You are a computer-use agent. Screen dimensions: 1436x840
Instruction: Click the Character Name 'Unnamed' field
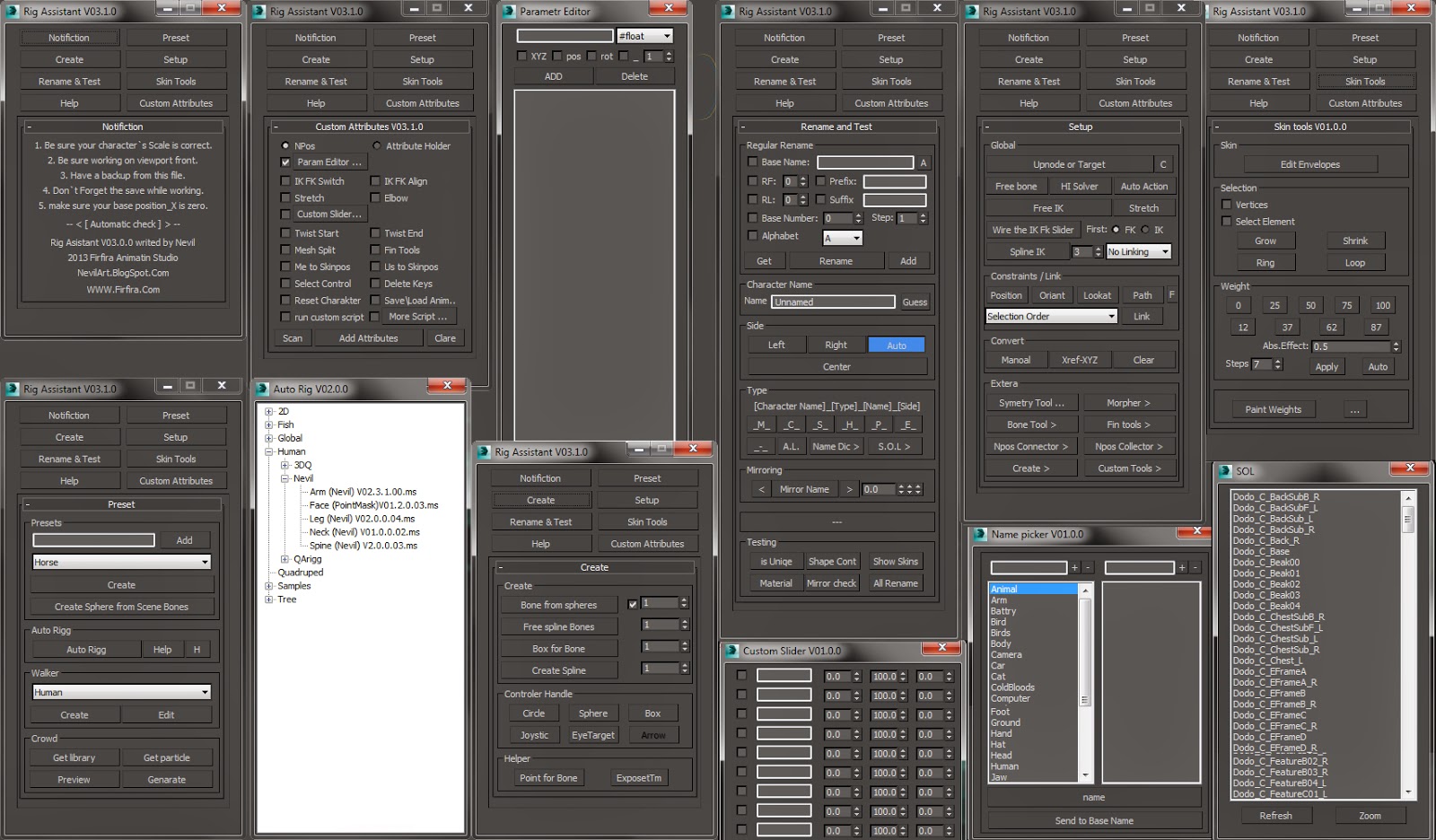tap(833, 302)
